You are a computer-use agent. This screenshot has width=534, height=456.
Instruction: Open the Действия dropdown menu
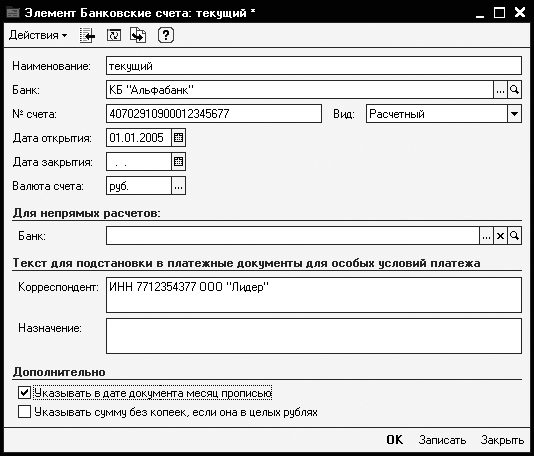click(x=38, y=35)
